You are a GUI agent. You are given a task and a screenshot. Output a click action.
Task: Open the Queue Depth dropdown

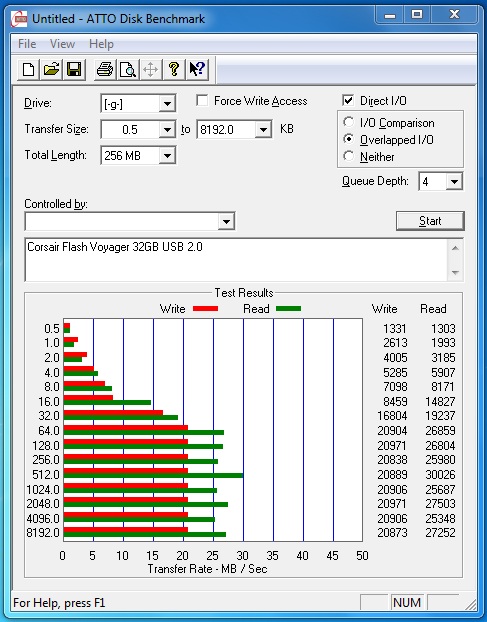(454, 182)
